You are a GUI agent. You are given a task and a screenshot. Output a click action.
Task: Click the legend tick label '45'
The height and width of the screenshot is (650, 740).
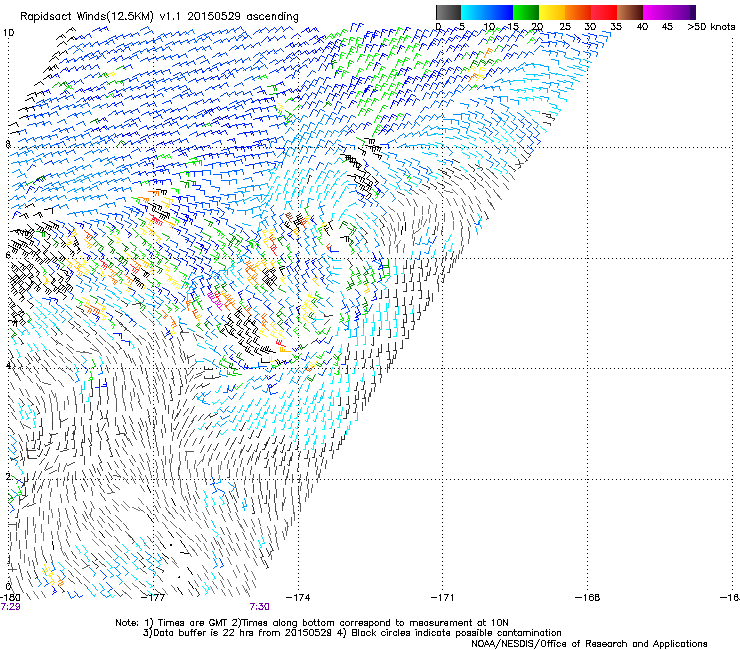(x=667, y=27)
